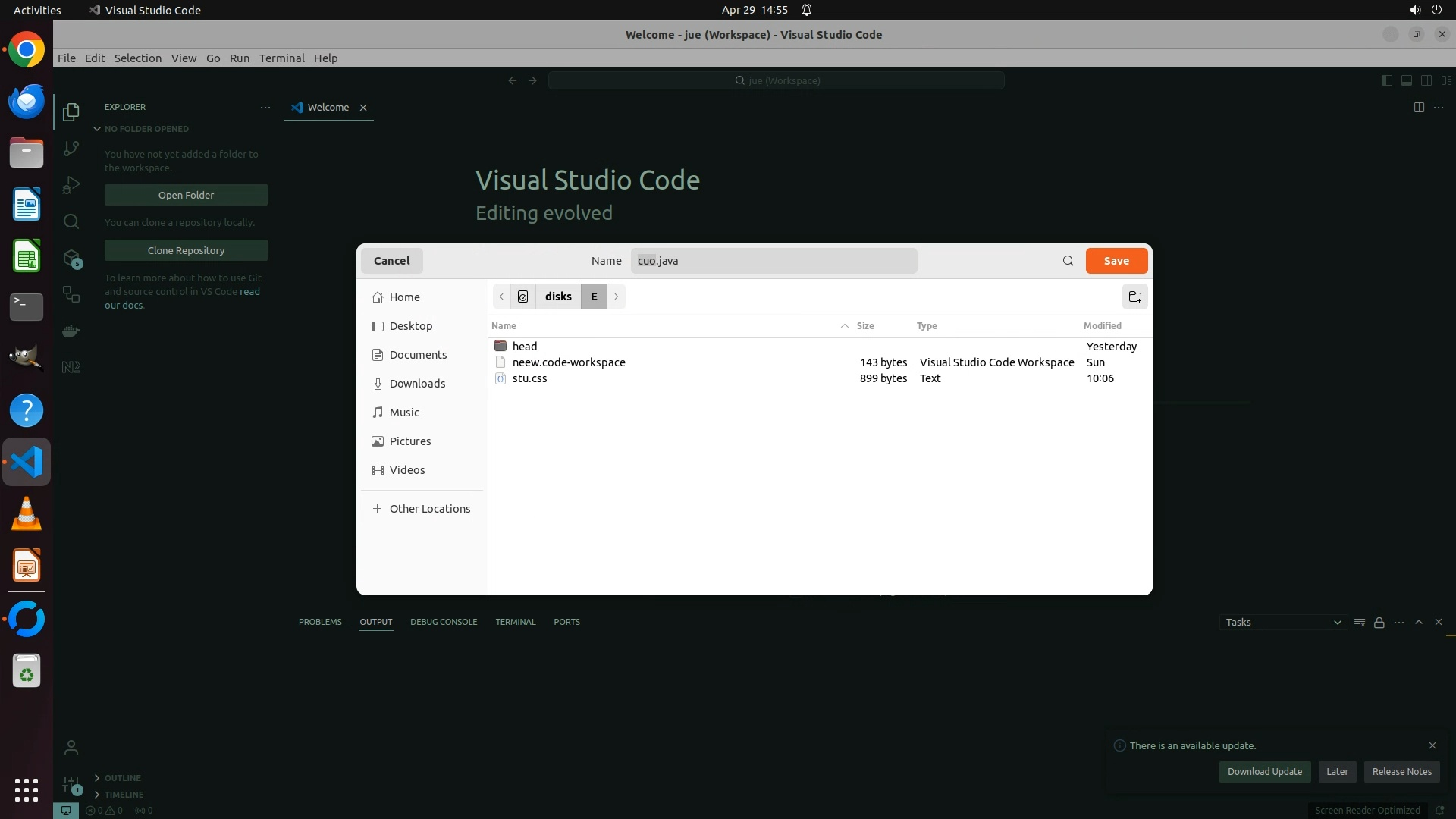Image resolution: width=1456 pixels, height=819 pixels.
Task: Open the Accounts icon in activity bar
Action: pos(71,748)
